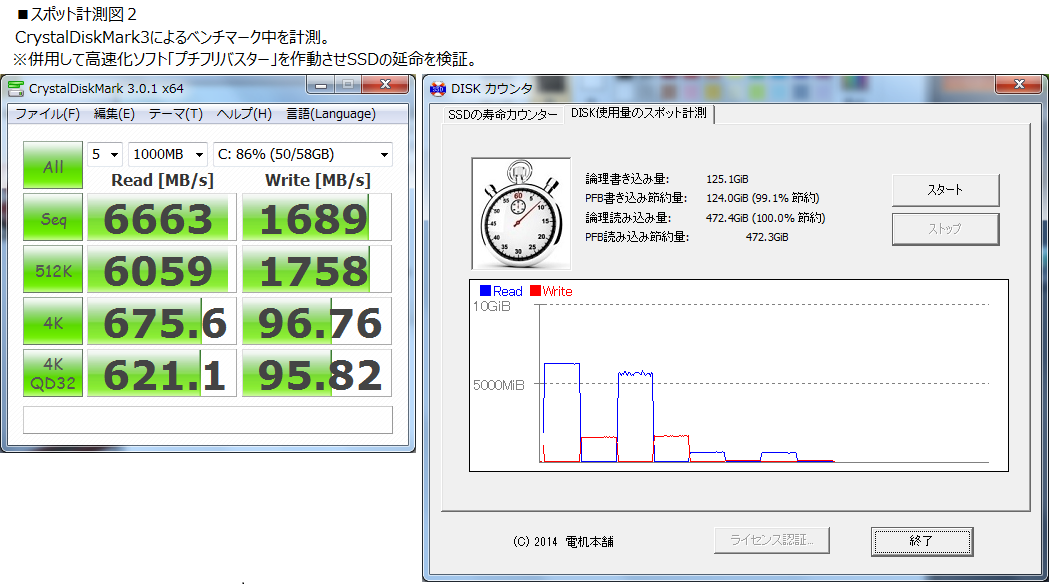Image resolution: width=1052 pixels, height=584 pixels.
Task: Click the 終了 button to exit
Action: 921,541
